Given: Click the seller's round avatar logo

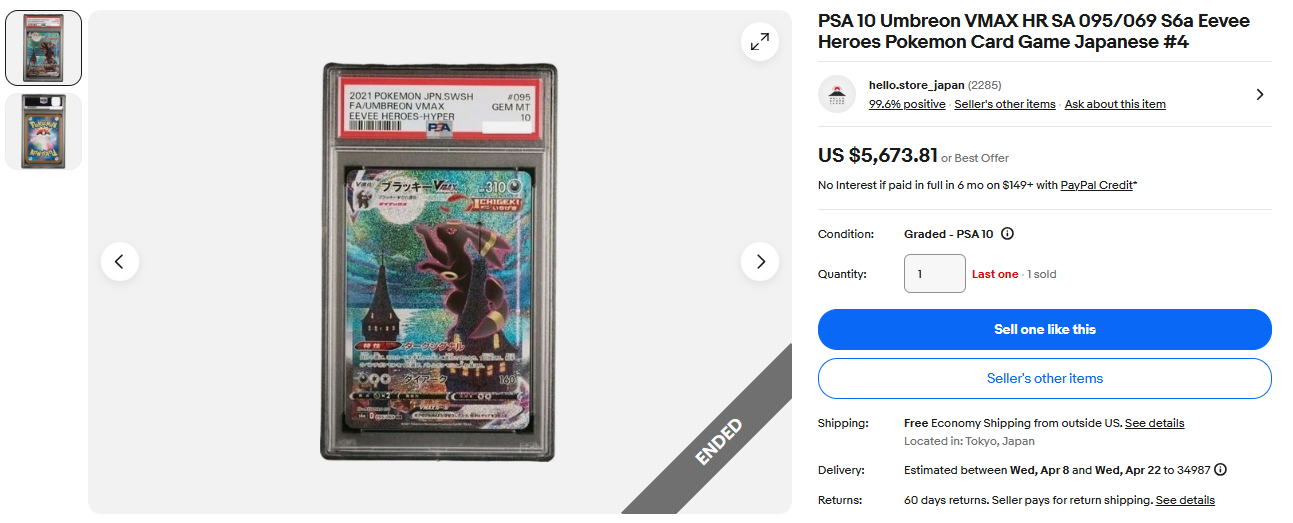Looking at the screenshot, I should tap(837, 94).
